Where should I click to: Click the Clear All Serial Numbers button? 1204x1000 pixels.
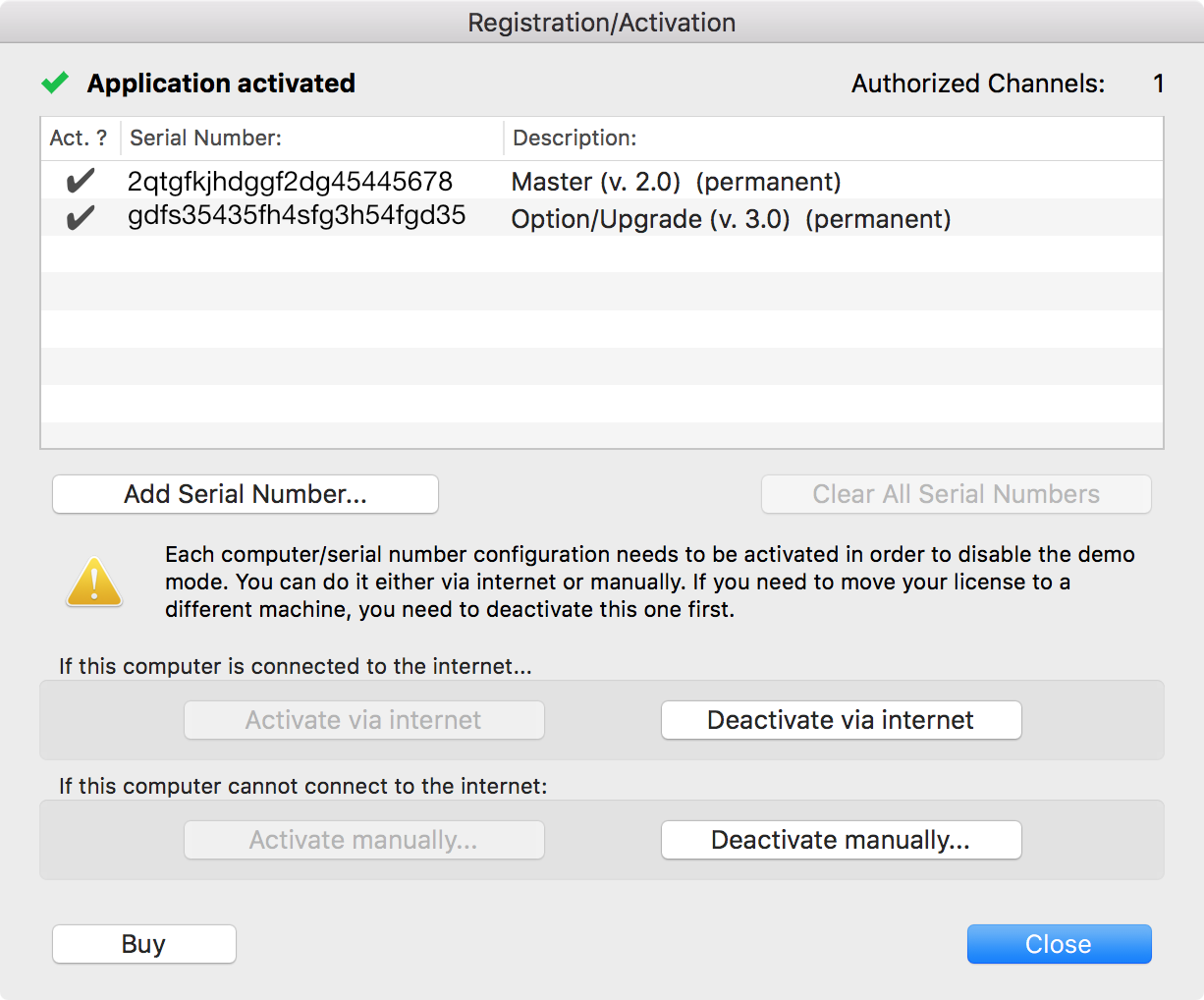[957, 494]
